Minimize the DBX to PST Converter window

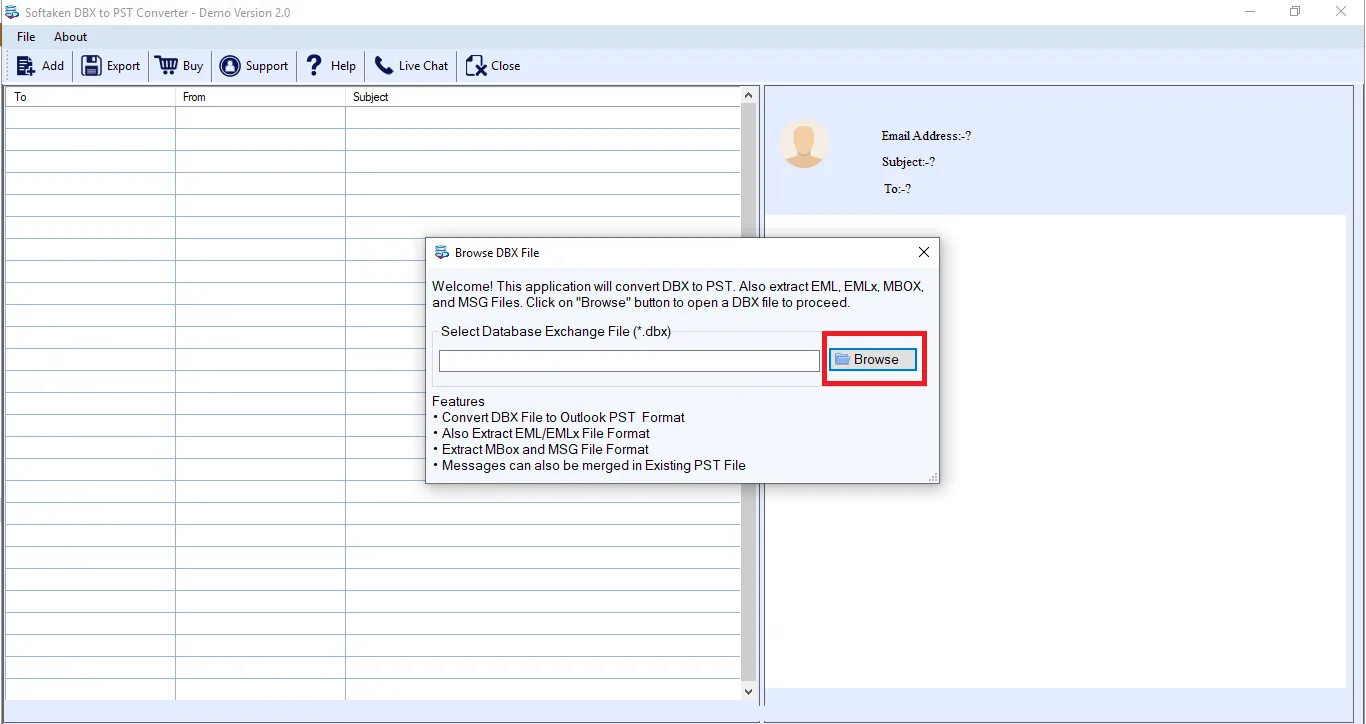point(1251,12)
